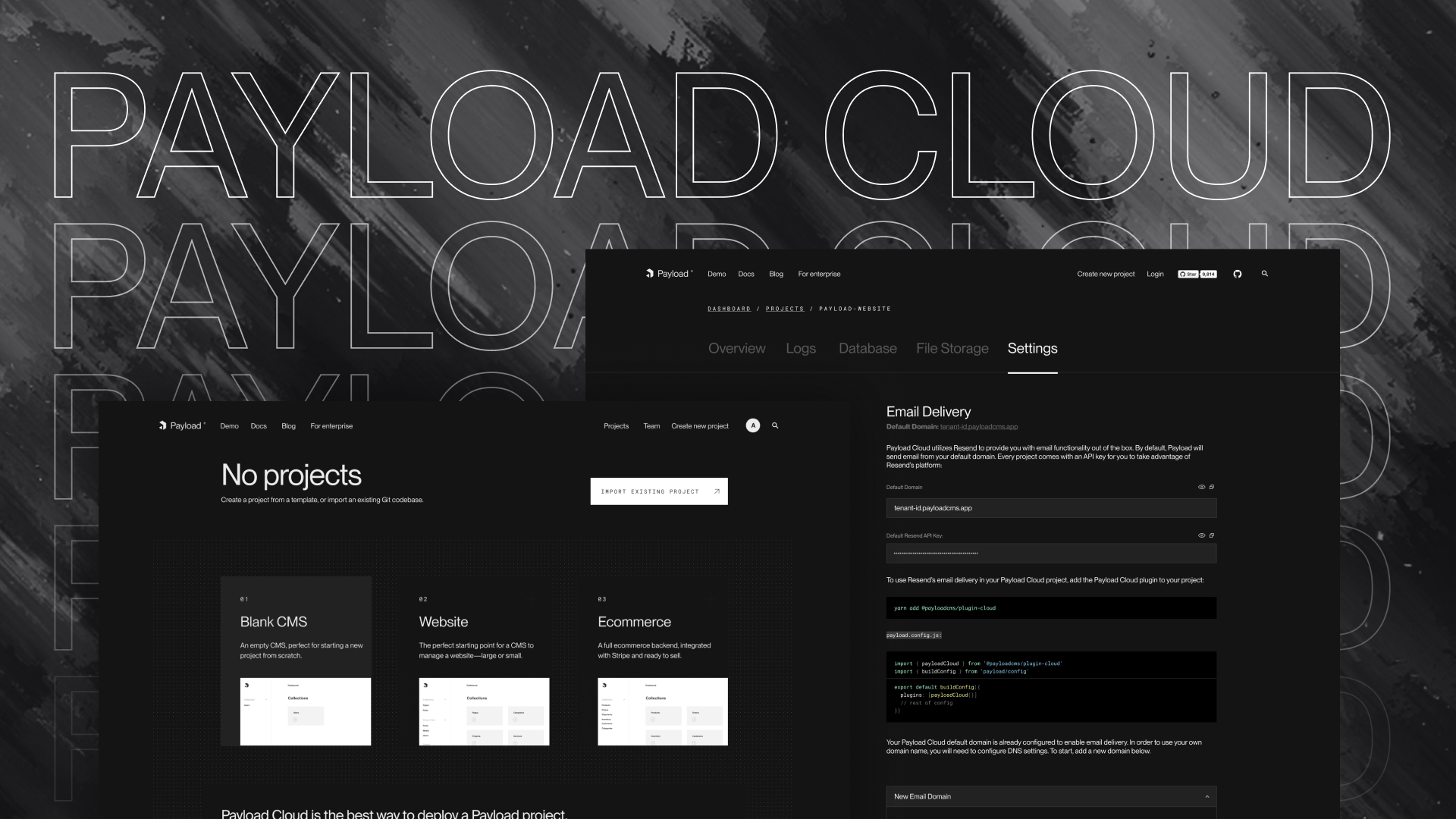Click the Settings tab underline indicator

coord(1032,373)
